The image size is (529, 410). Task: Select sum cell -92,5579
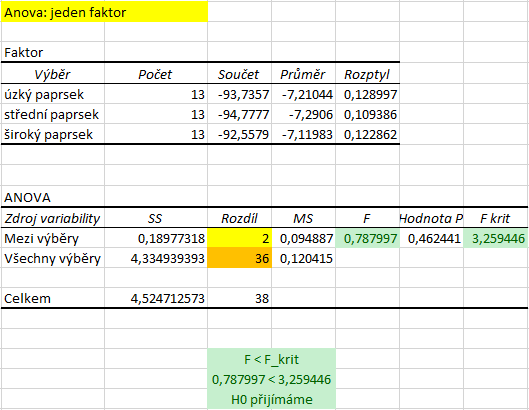coord(240,134)
